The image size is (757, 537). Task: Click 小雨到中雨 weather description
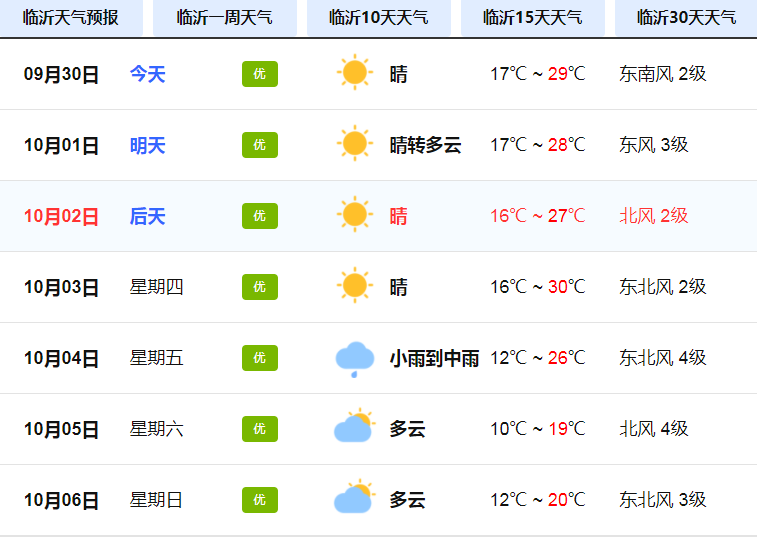(x=435, y=358)
